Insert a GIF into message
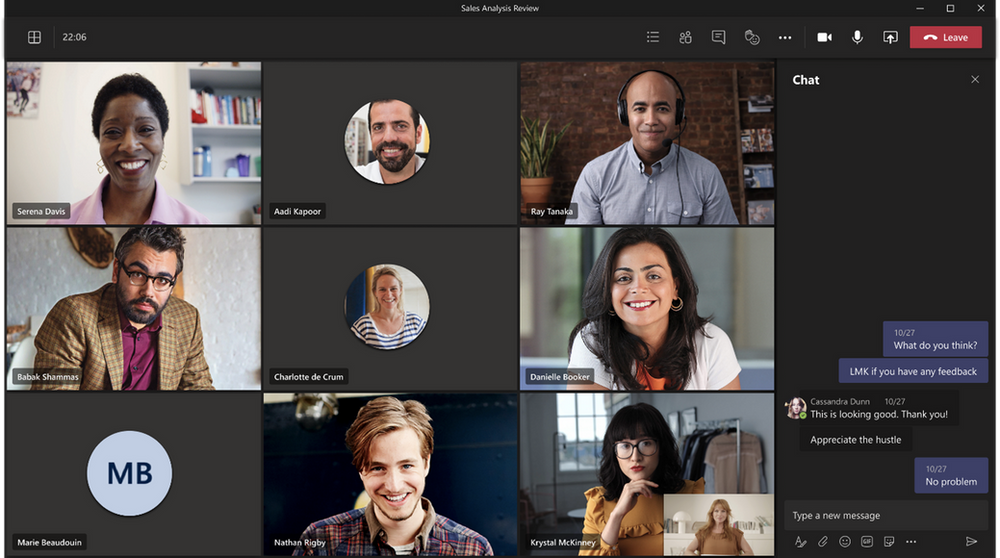 pyautogui.click(x=867, y=541)
